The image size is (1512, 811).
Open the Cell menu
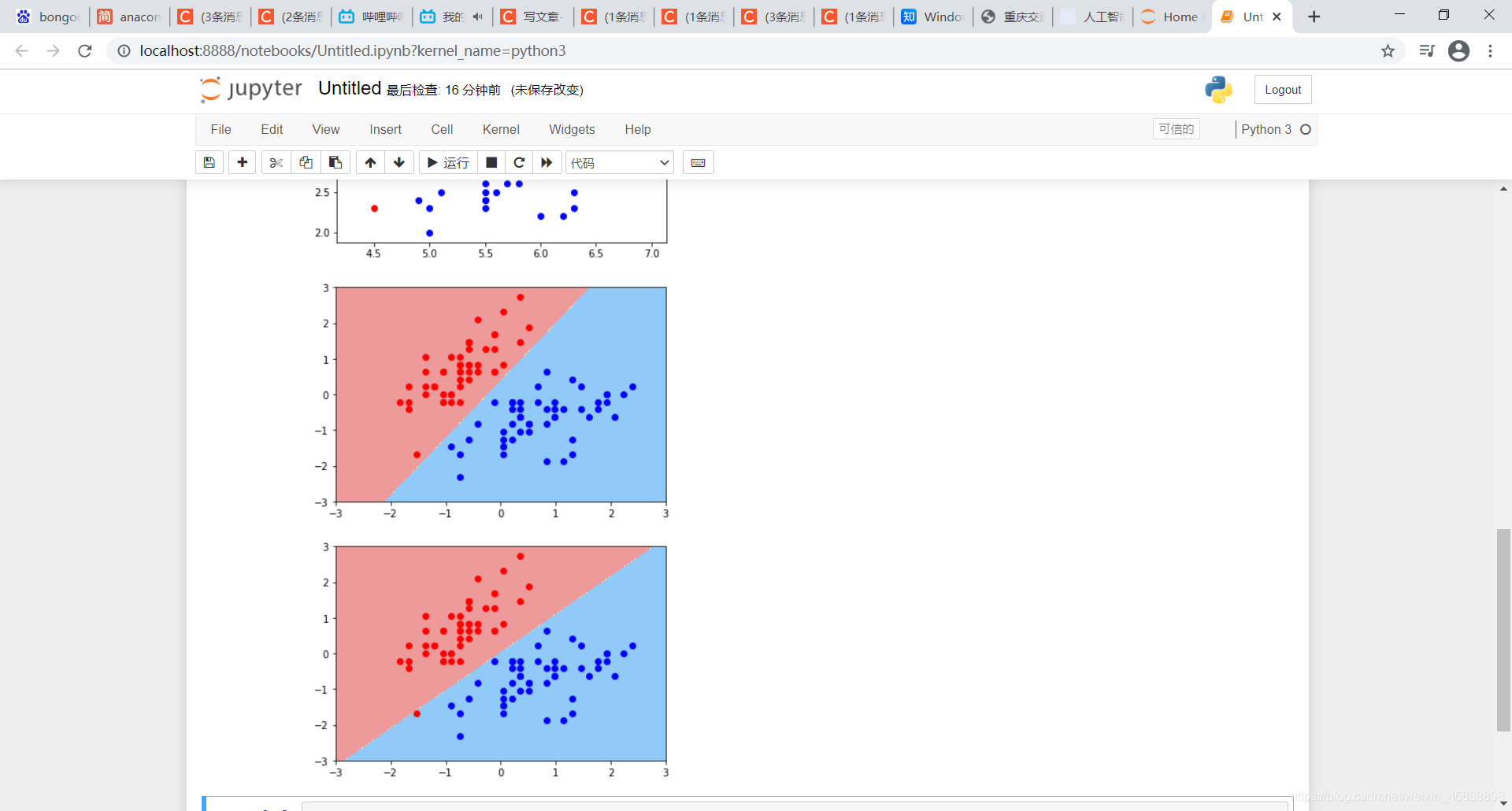click(442, 129)
